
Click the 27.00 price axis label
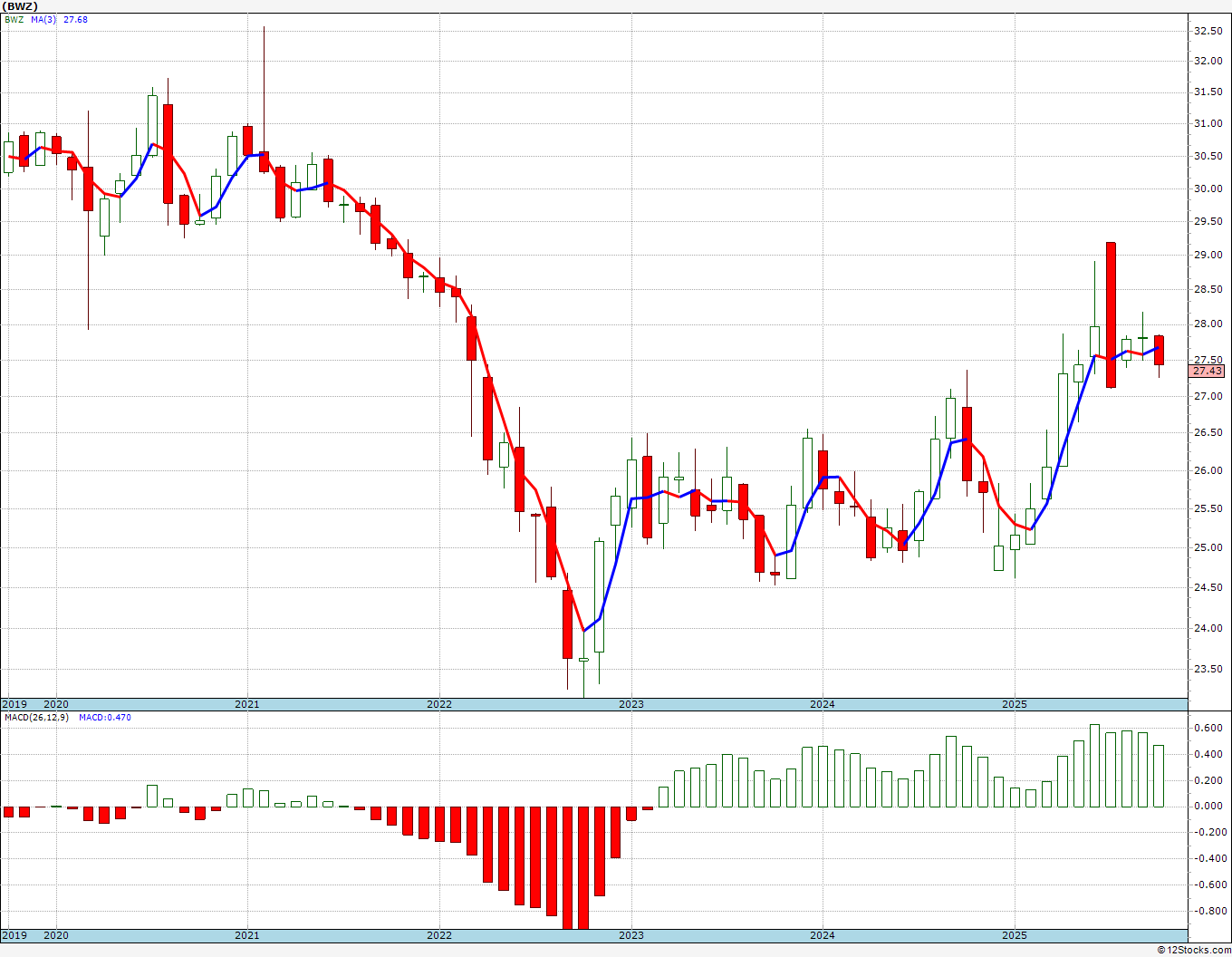[x=1208, y=397]
